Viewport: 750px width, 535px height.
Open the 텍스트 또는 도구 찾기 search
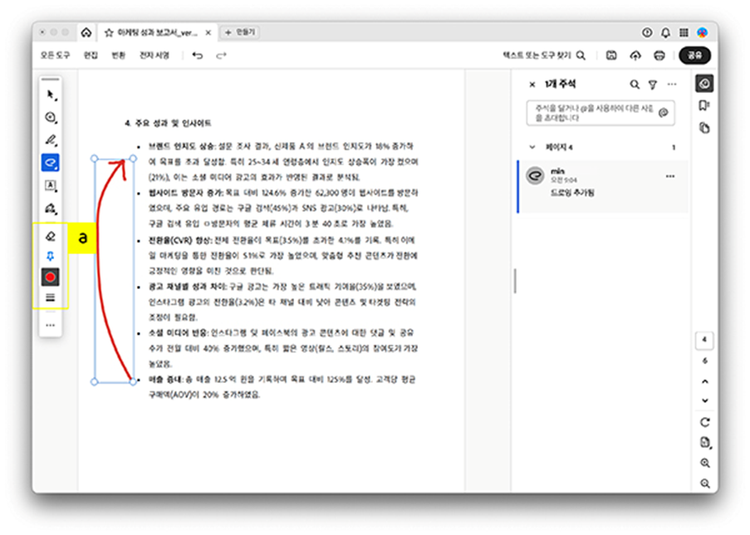pyautogui.click(x=544, y=55)
